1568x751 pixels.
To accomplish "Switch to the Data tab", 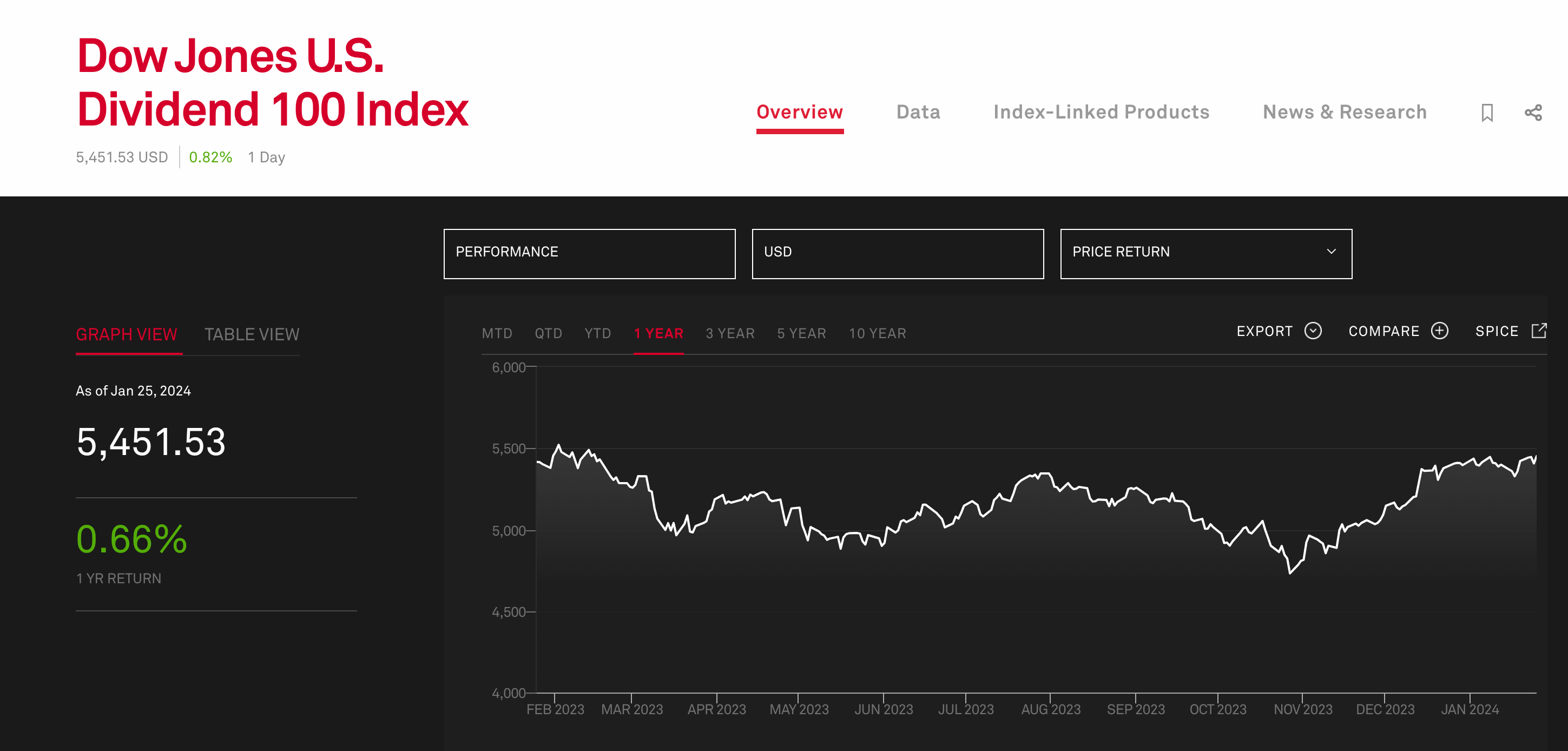I will point(918,112).
